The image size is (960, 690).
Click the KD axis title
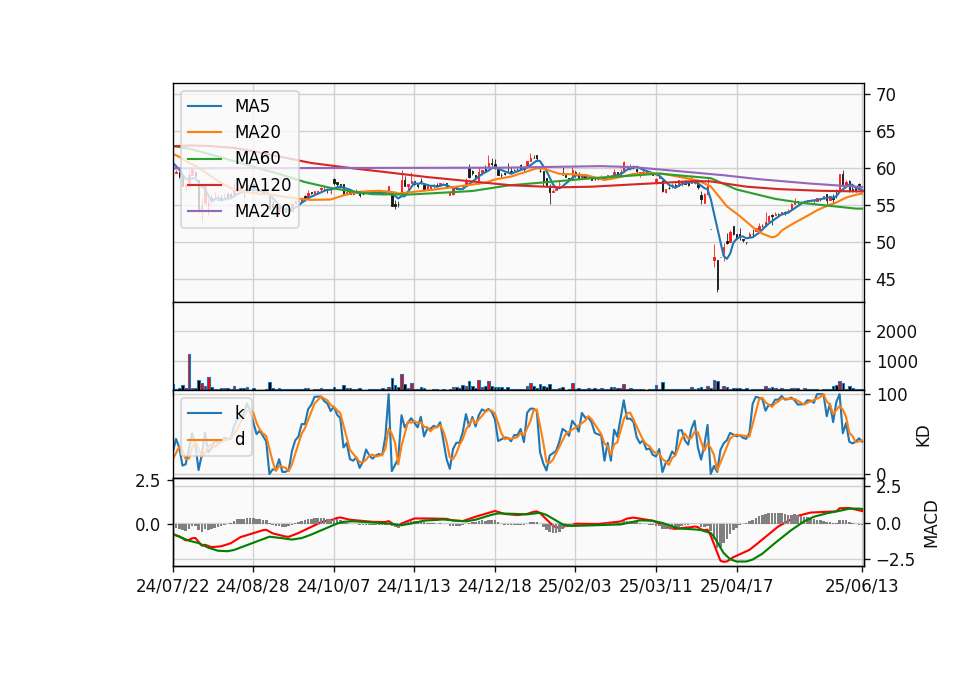click(x=923, y=437)
